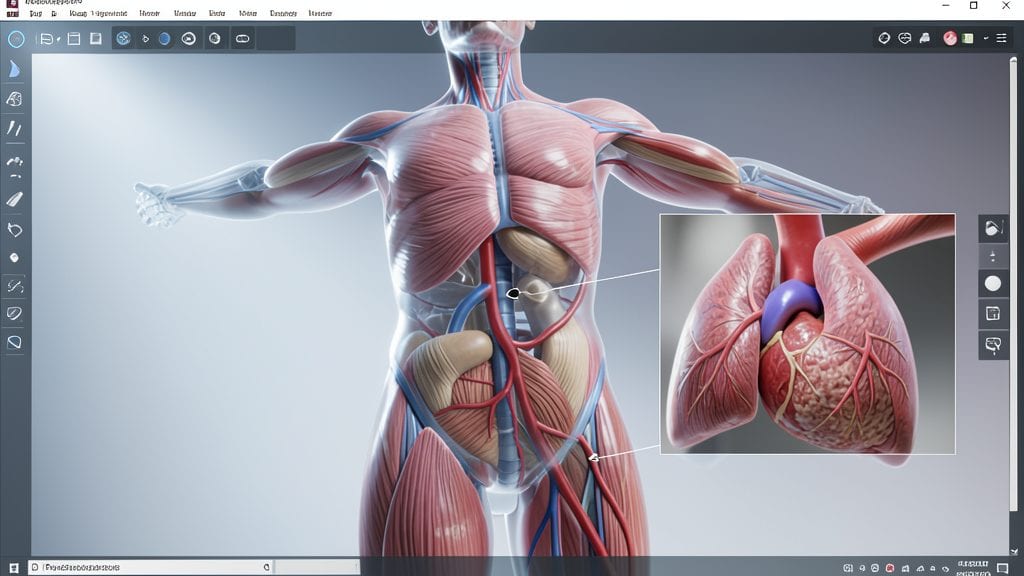The width and height of the screenshot is (1024, 576).
Task: Click the panel layout icon with dropdown arrow
Action: coord(46,39)
